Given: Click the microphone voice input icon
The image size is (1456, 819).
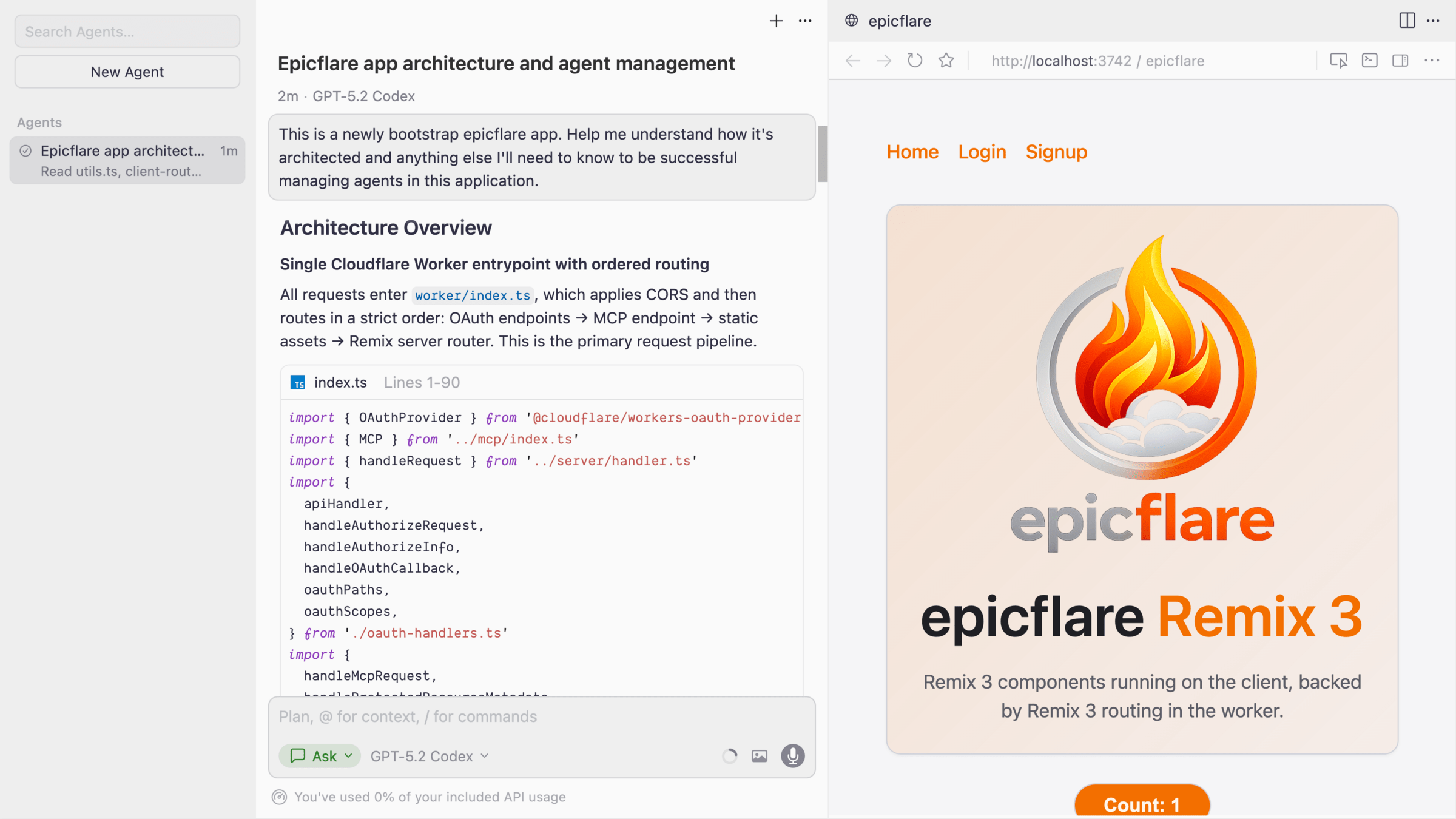Looking at the screenshot, I should tap(792, 756).
